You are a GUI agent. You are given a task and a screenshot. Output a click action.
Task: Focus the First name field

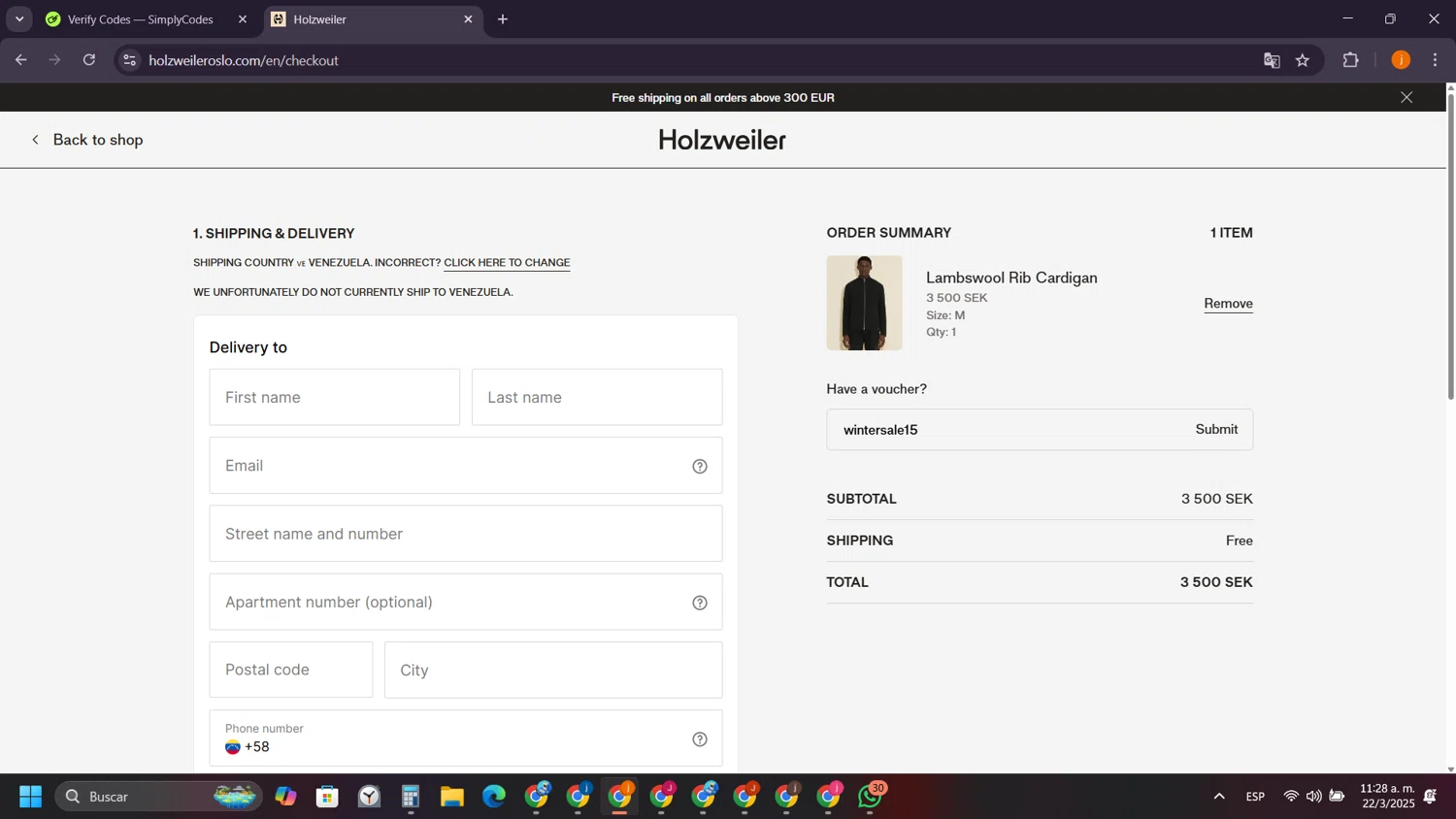pyautogui.click(x=335, y=397)
